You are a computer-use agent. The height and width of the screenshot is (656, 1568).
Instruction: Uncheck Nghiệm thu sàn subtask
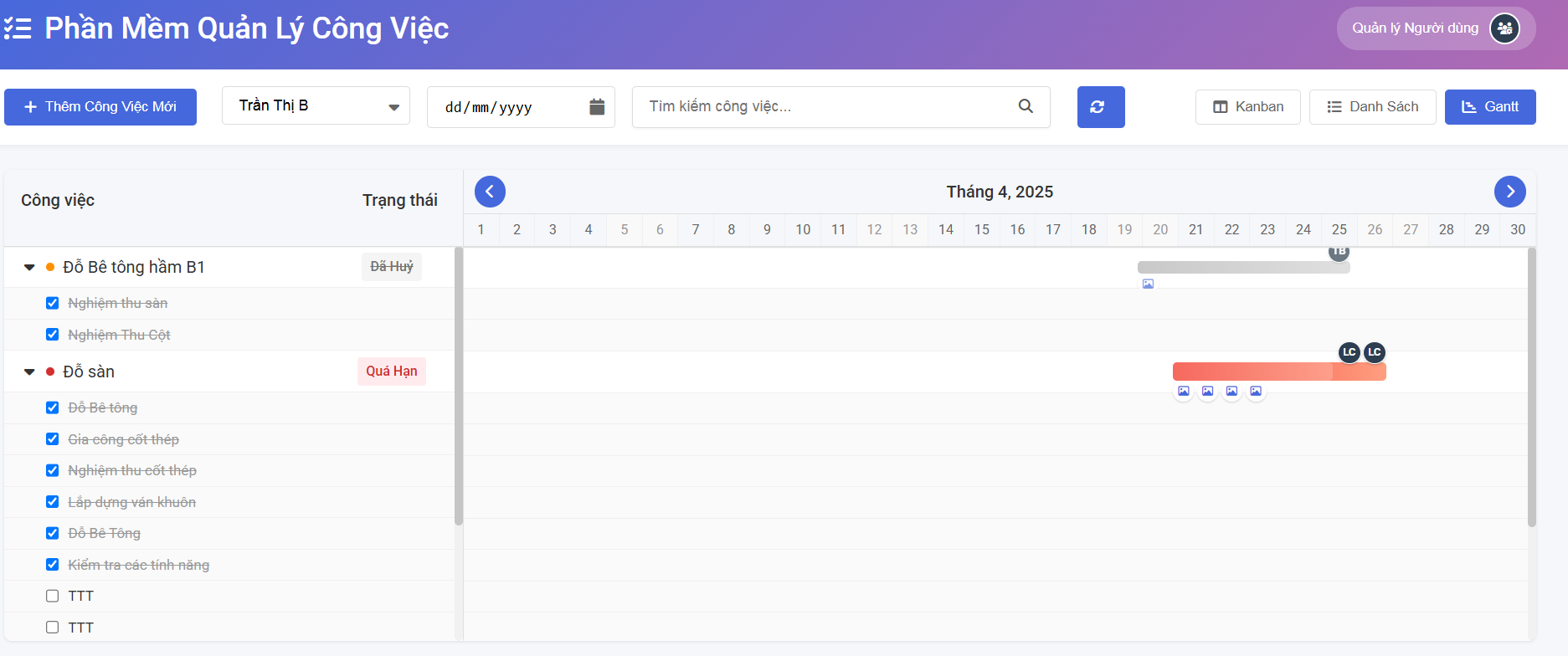point(52,303)
